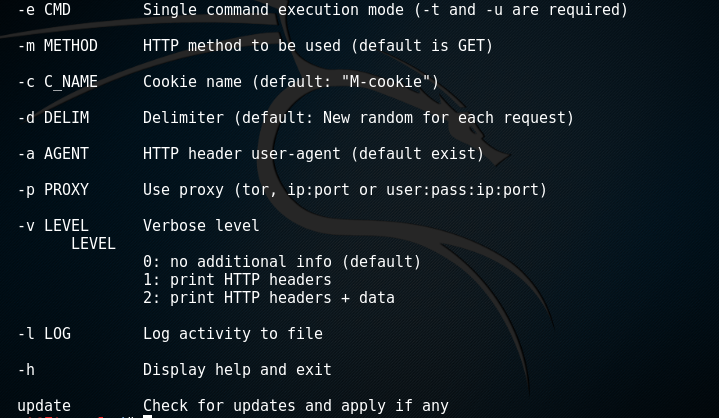The height and width of the screenshot is (418, 719).
Task: Click the terminal cursor block at prompt
Action: (147, 416)
